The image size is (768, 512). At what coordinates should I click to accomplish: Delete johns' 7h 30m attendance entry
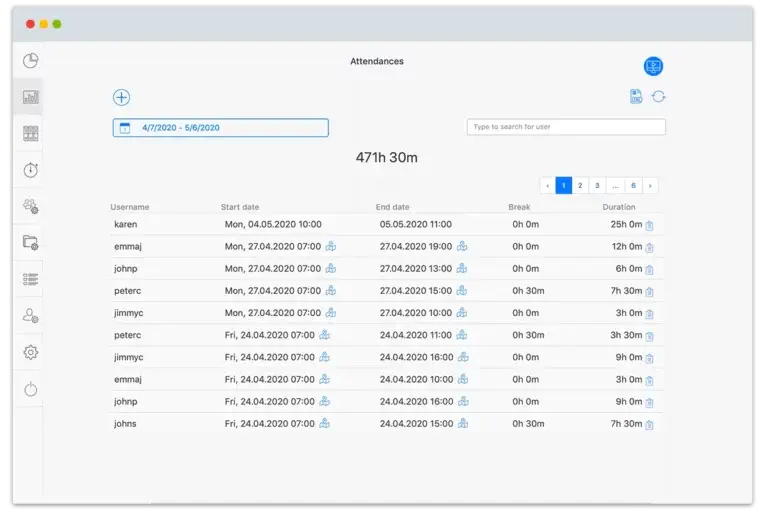click(649, 425)
